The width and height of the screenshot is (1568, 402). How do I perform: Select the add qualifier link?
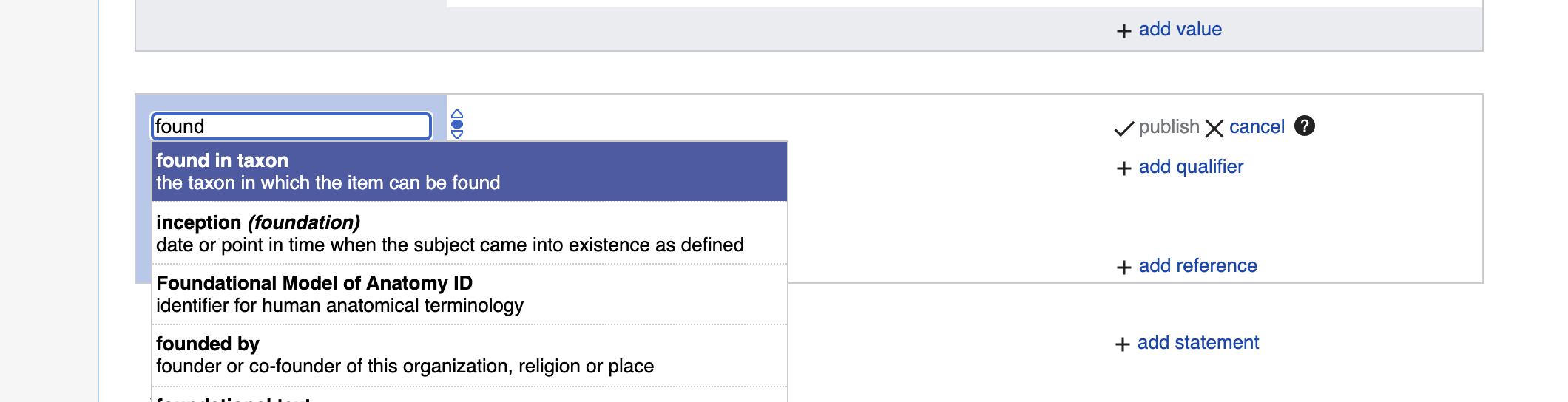[1191, 167]
